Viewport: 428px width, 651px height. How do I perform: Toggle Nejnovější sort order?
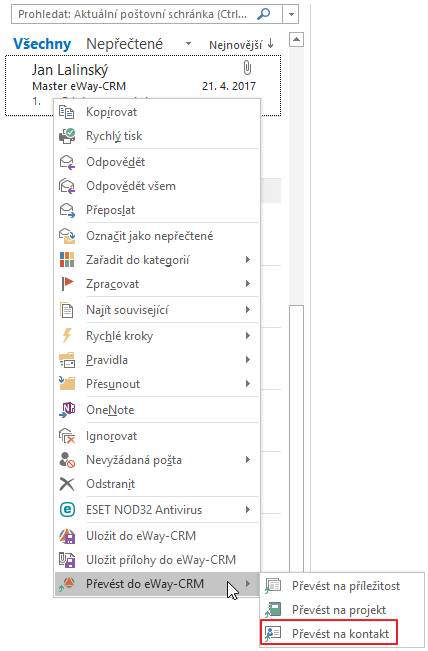pos(241,44)
